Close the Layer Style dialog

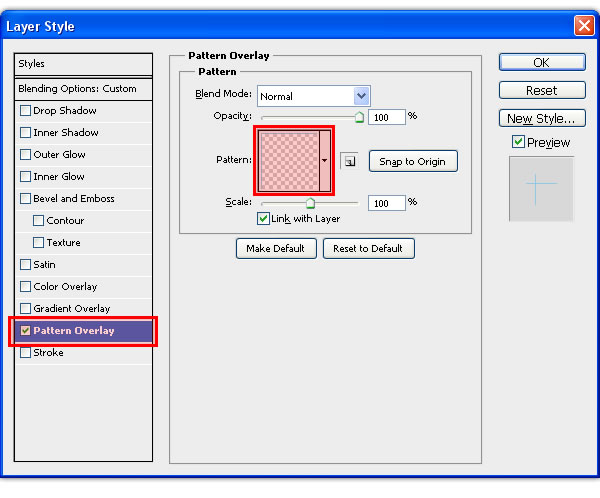tap(584, 26)
